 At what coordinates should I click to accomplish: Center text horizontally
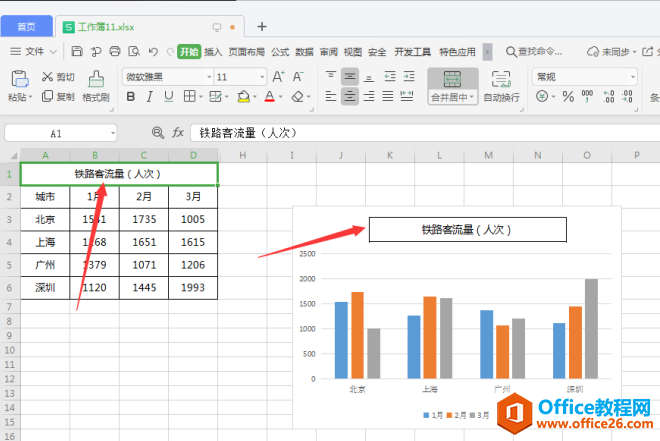(x=350, y=96)
